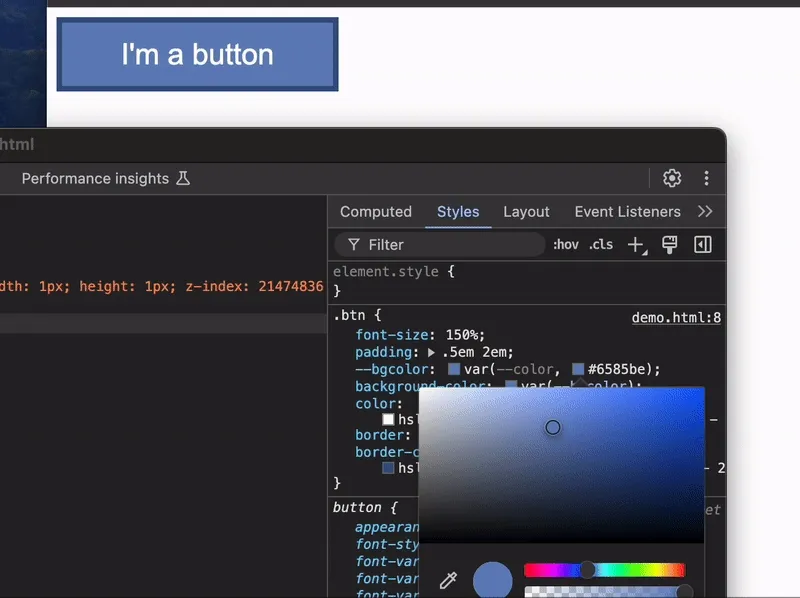Toggle the computed styles sidebar icon
Viewport: 800px width, 598px height.
pyautogui.click(x=703, y=244)
